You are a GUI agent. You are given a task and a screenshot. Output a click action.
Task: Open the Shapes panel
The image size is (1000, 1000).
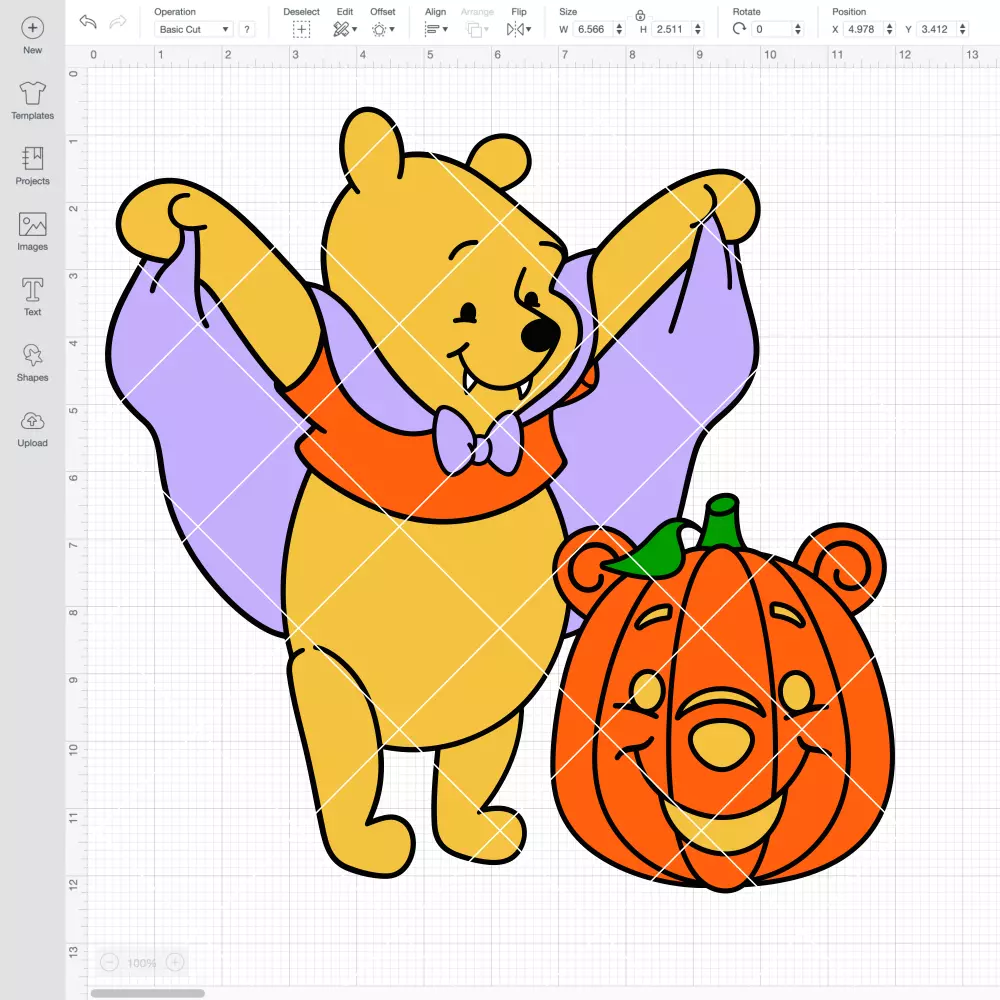[33, 362]
